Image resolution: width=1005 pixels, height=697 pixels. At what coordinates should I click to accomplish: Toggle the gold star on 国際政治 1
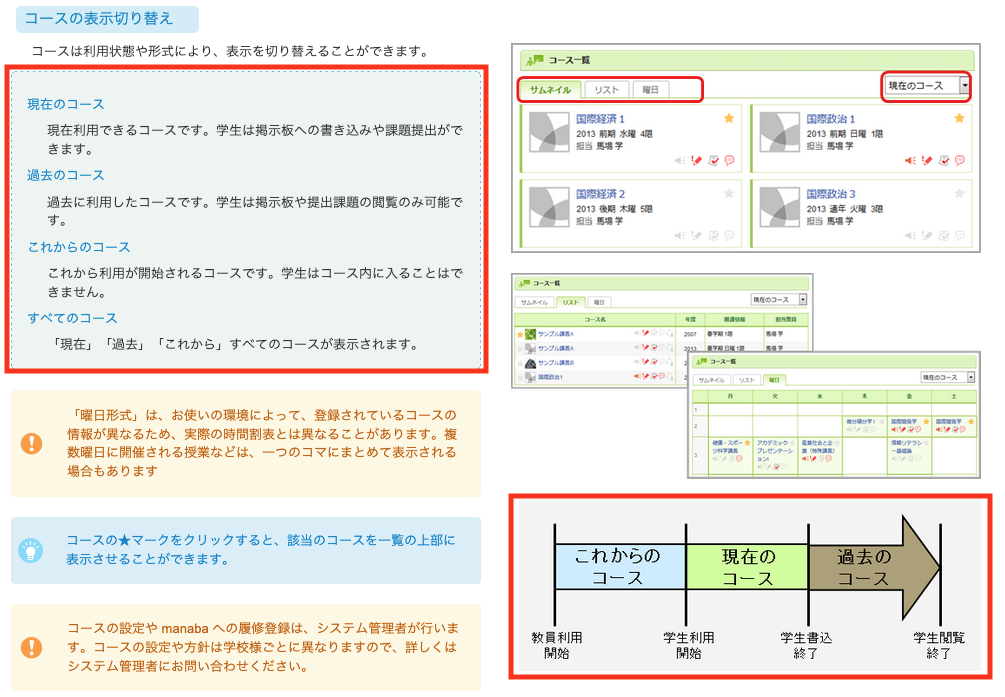click(x=959, y=118)
